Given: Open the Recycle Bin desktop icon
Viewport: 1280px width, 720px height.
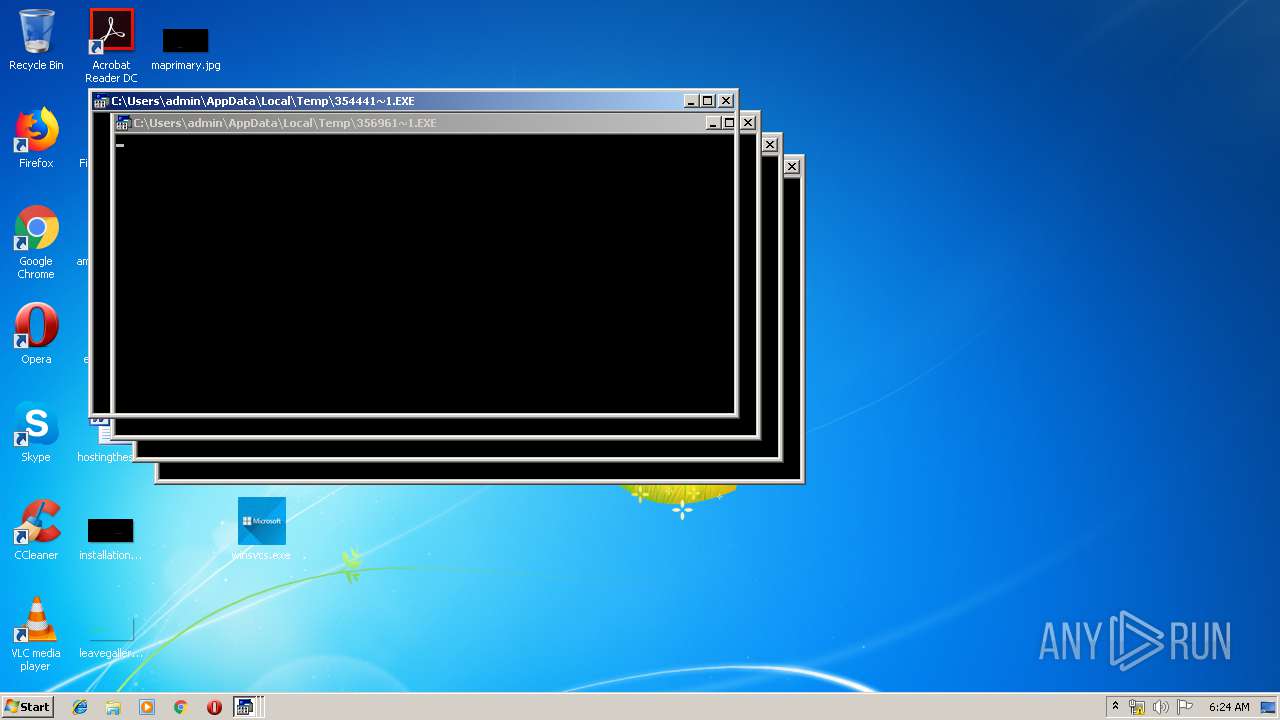Looking at the screenshot, I should (x=36, y=40).
